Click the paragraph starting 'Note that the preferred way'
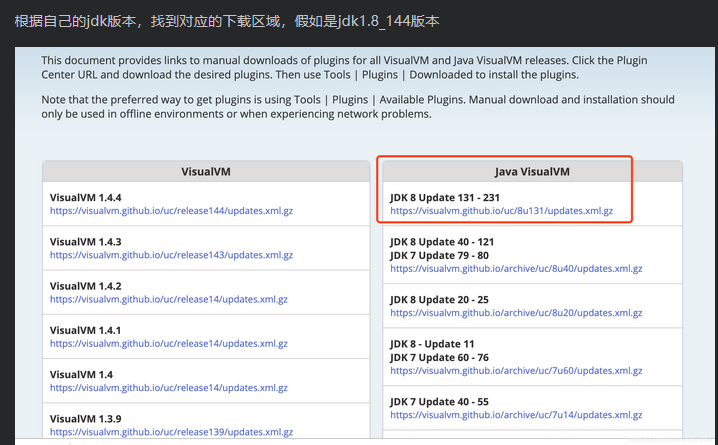The width and height of the screenshot is (718, 445). (x=358, y=107)
